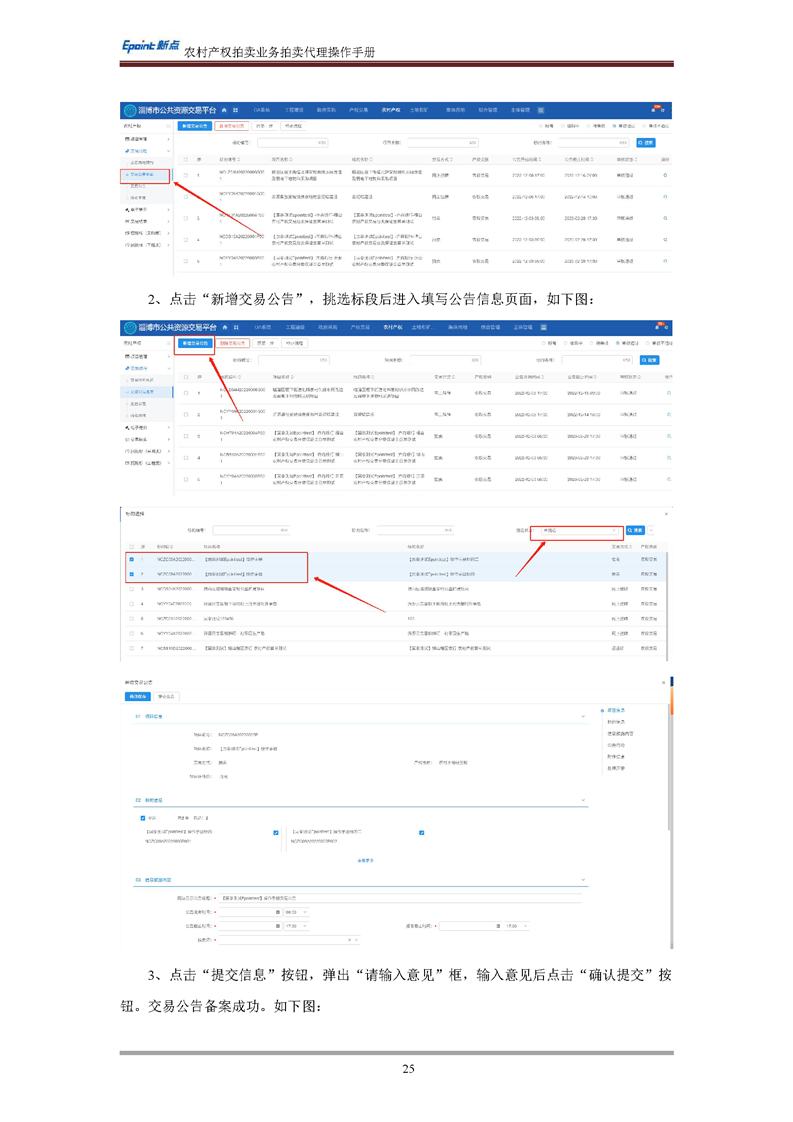Viewport: 793px width, 1122px height.
Task: Toggle the 全选 checkbox in section 02 of form
Action: (143, 818)
